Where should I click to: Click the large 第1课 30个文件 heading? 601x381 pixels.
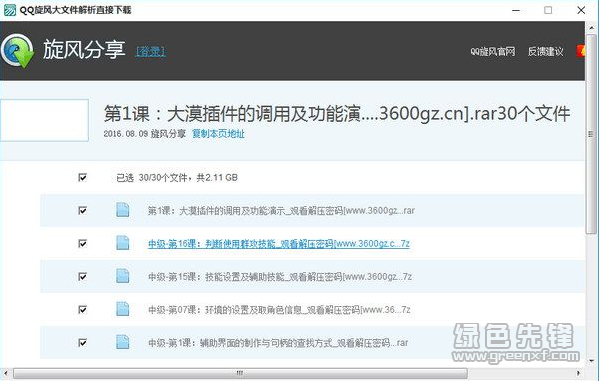[337, 113]
